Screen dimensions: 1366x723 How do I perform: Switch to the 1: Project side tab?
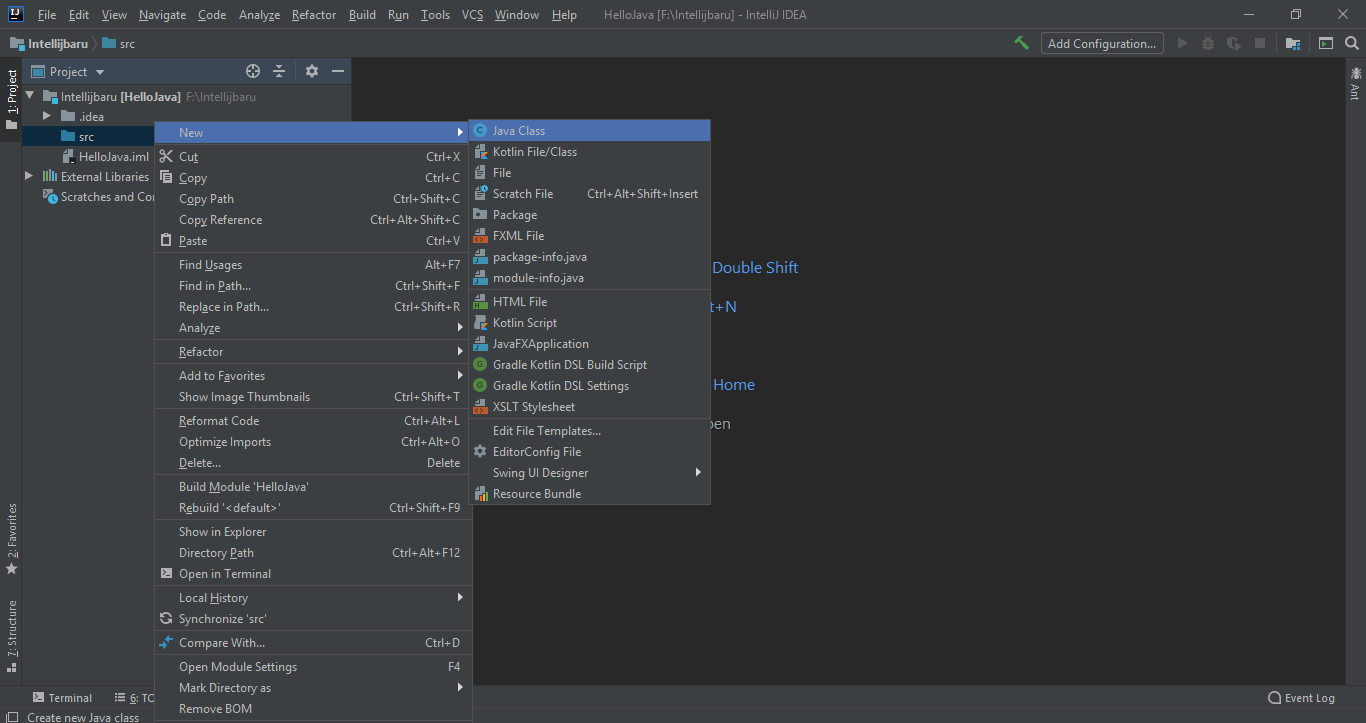tap(12, 98)
